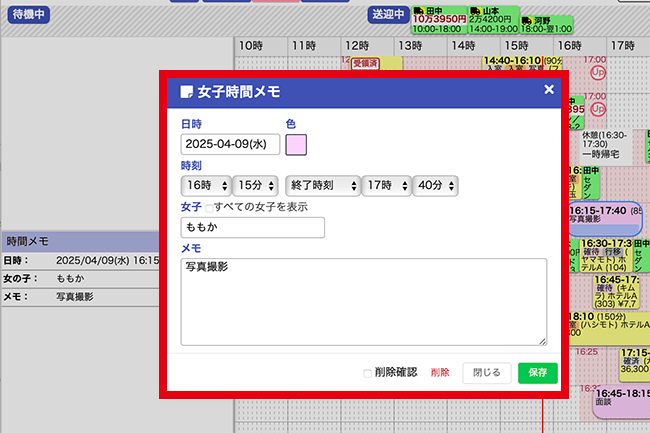Click the memo note icon in dialog title
This screenshot has height=433, width=650.
click(185, 91)
